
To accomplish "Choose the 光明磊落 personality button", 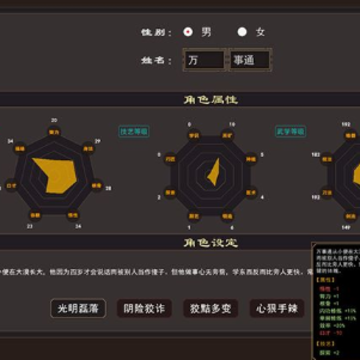I will point(78,308).
